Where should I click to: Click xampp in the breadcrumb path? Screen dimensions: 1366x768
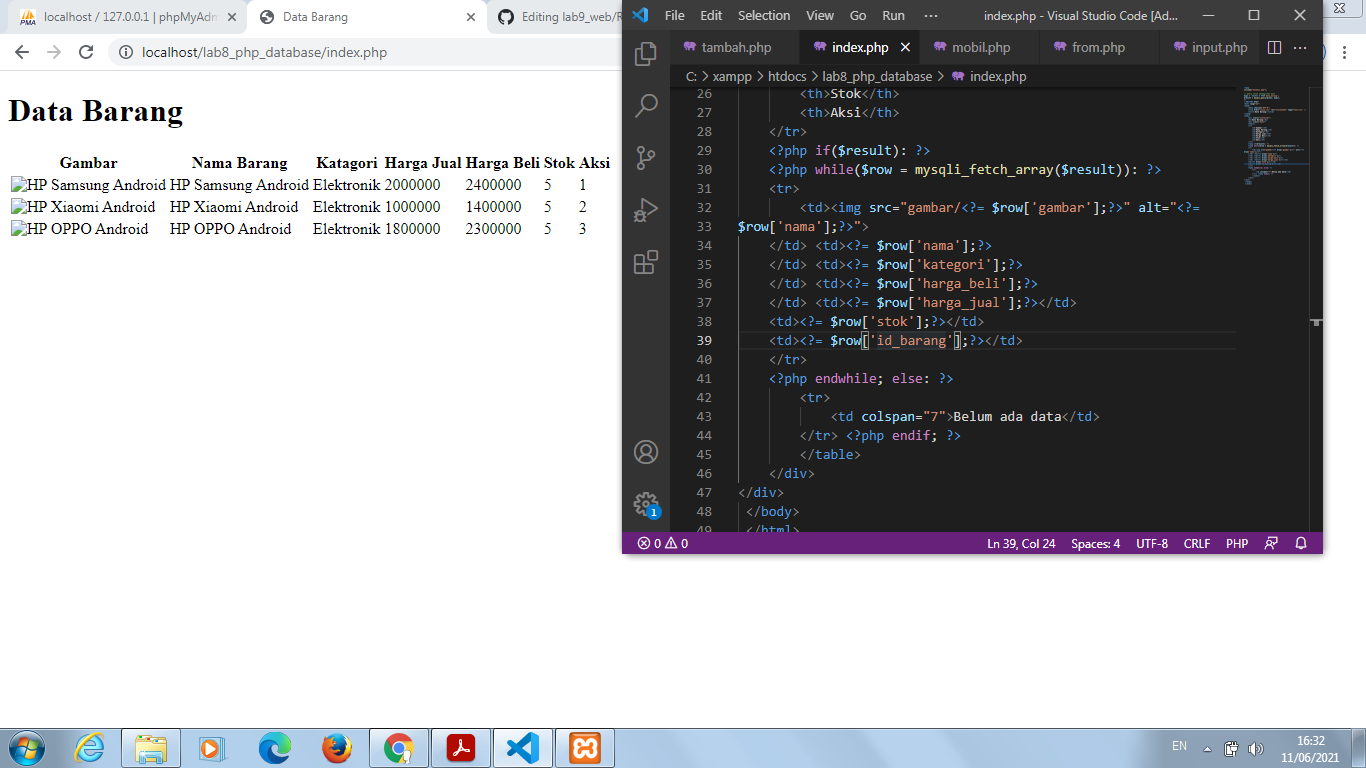(732, 76)
